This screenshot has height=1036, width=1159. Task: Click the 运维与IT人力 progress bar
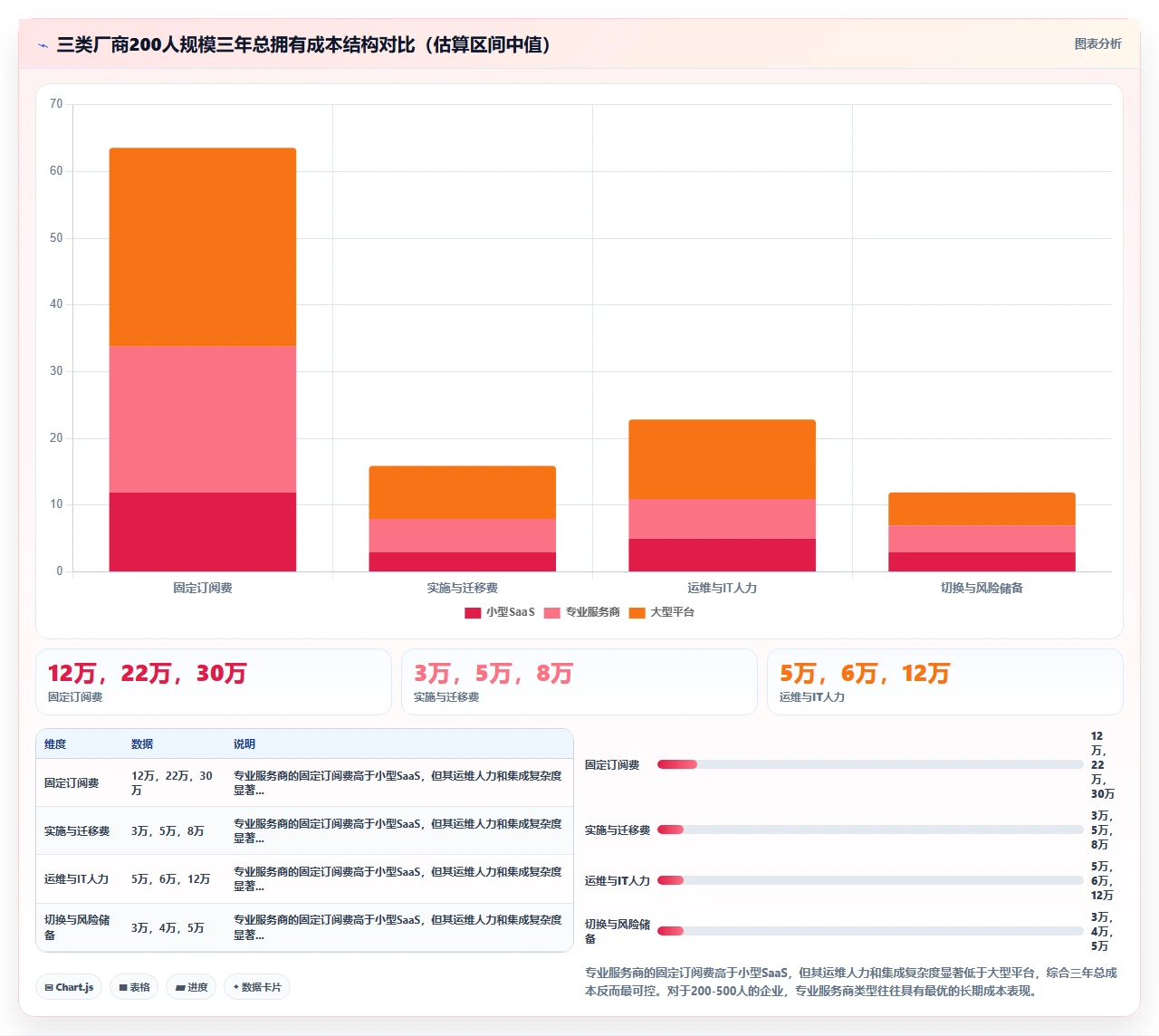pos(870,880)
